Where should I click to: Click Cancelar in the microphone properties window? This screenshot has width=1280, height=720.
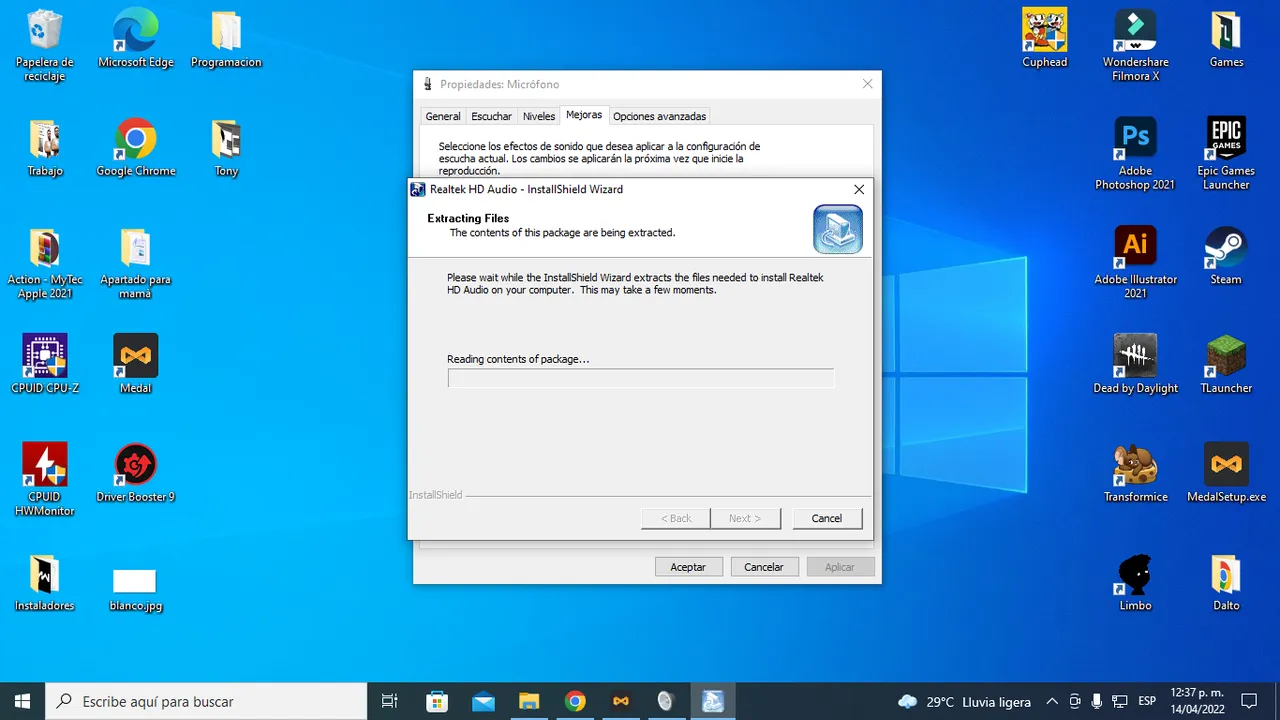[764, 567]
